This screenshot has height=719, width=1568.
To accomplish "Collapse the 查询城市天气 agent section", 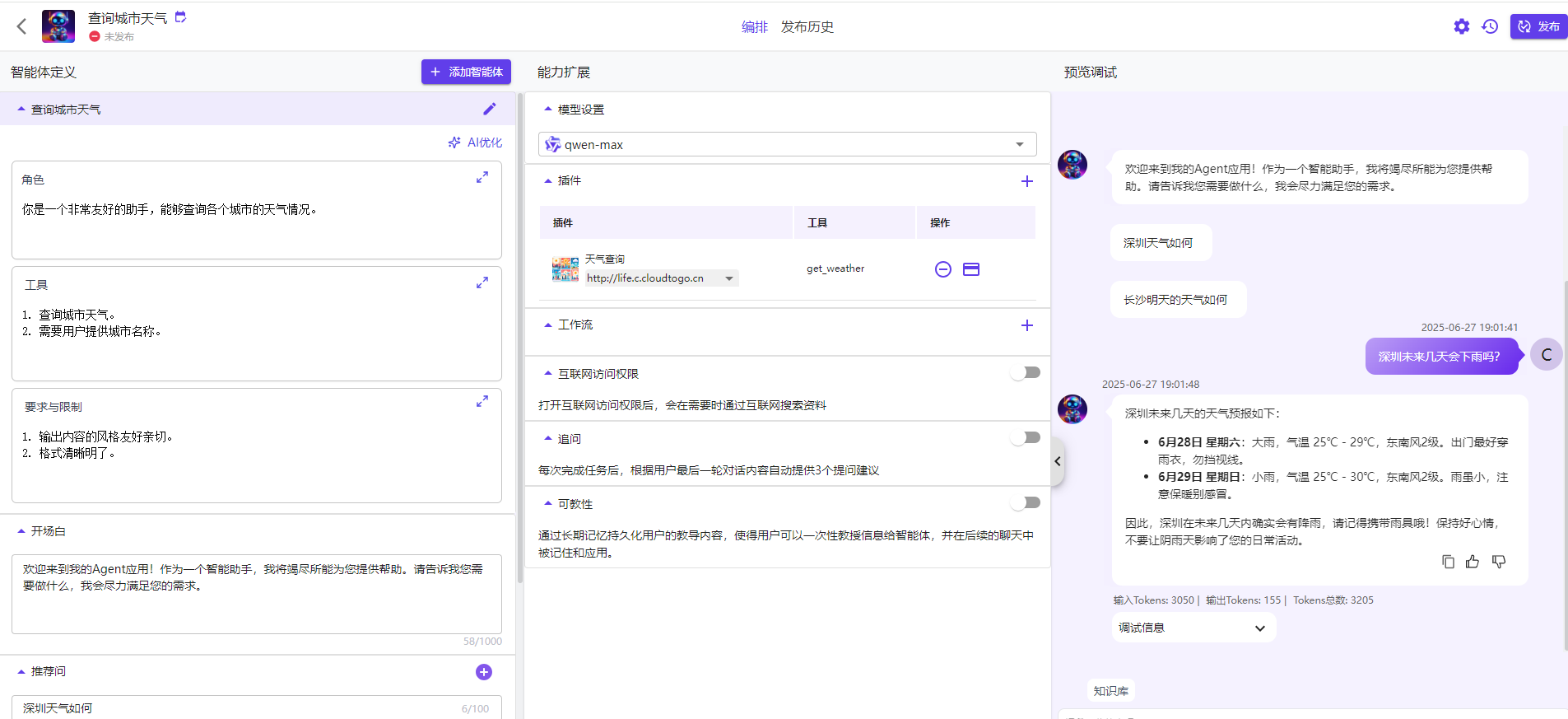I will pos(21,109).
